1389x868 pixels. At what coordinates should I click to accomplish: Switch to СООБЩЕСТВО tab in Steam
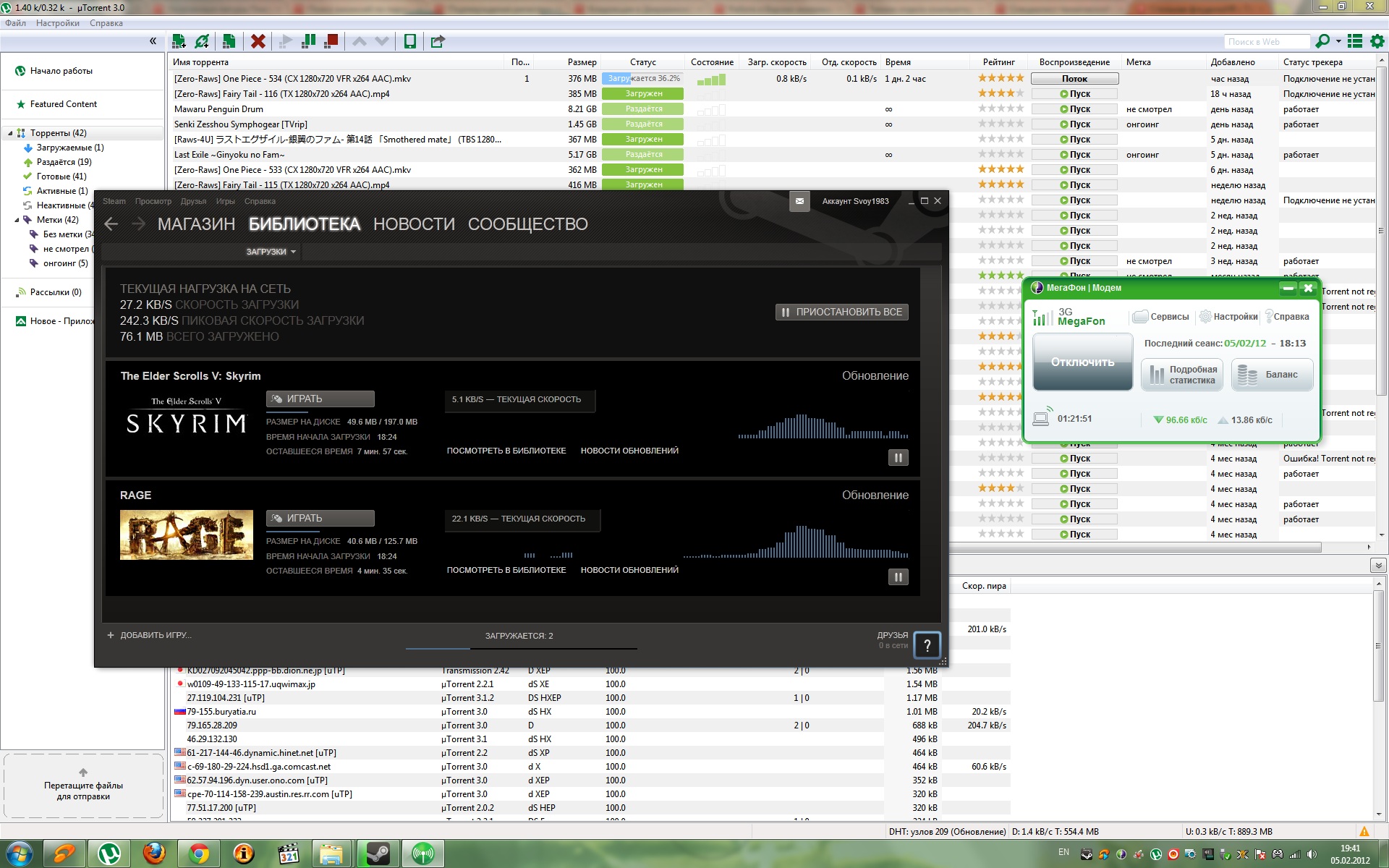point(527,224)
